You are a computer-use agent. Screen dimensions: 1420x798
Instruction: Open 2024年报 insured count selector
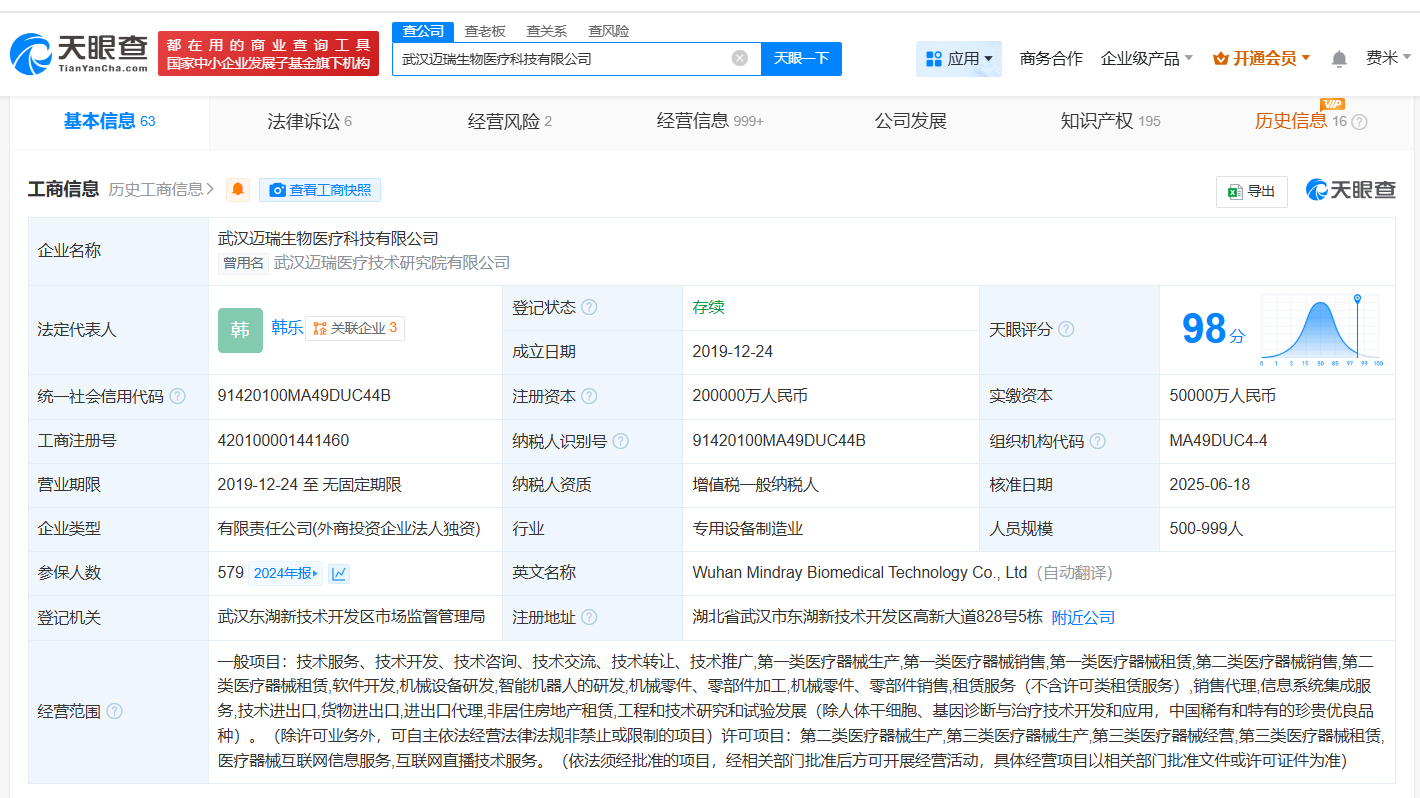(x=285, y=573)
